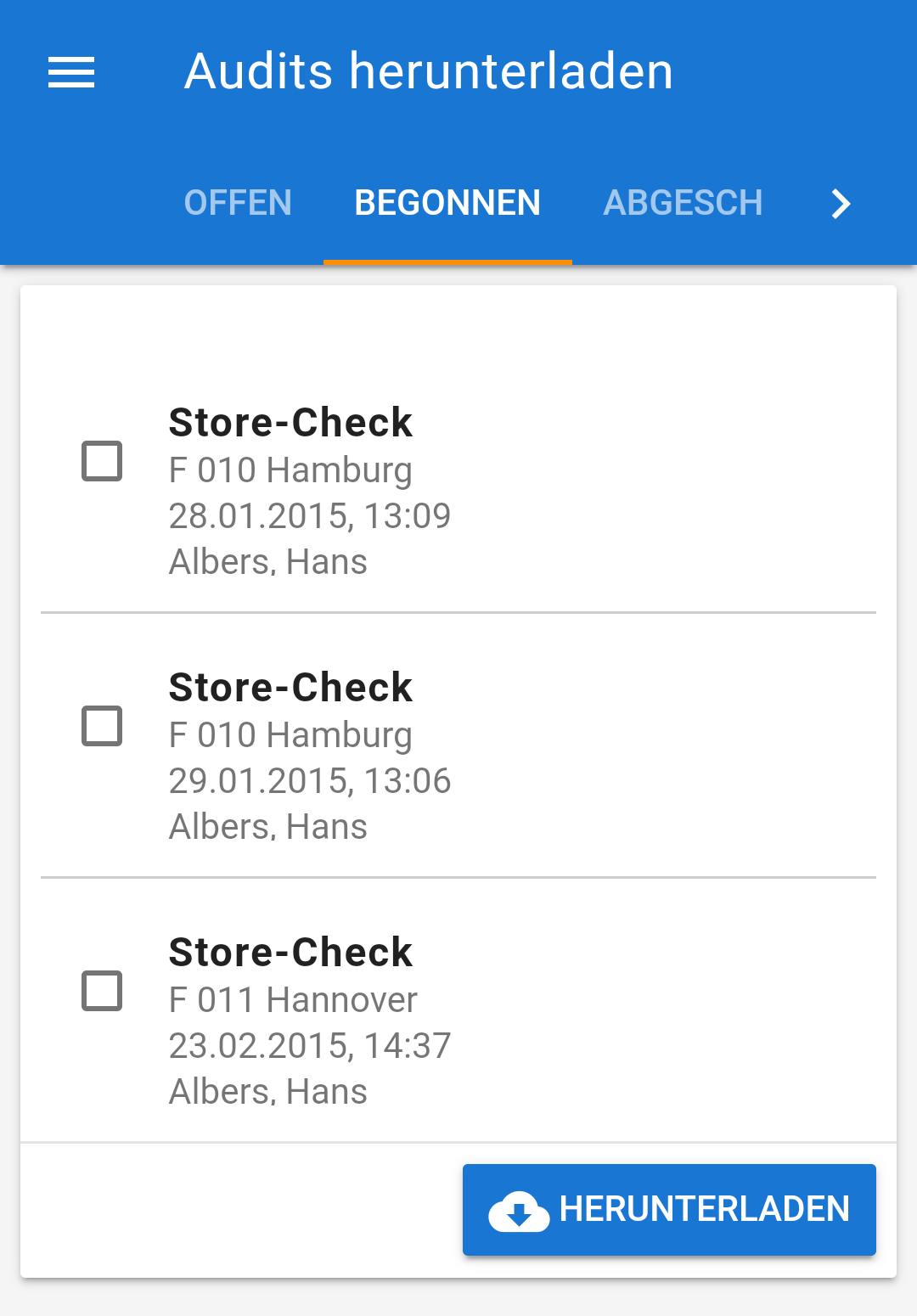Click the "F 011 Hannover" location text
Image resolution: width=917 pixels, height=1316 pixels.
pyautogui.click(x=293, y=1000)
